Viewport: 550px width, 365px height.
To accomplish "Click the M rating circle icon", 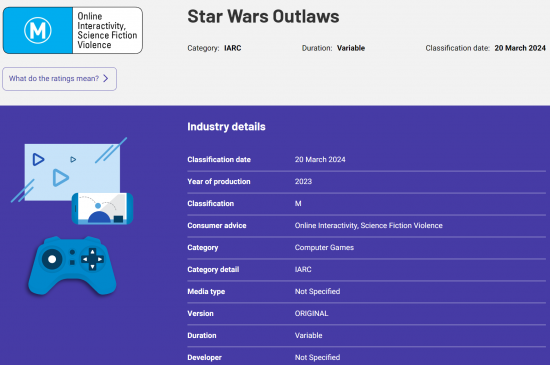I will pyautogui.click(x=38, y=31).
